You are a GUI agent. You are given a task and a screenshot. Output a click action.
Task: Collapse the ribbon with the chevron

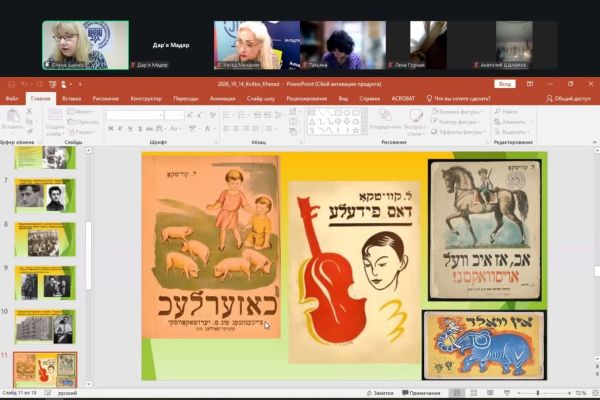(x=594, y=142)
